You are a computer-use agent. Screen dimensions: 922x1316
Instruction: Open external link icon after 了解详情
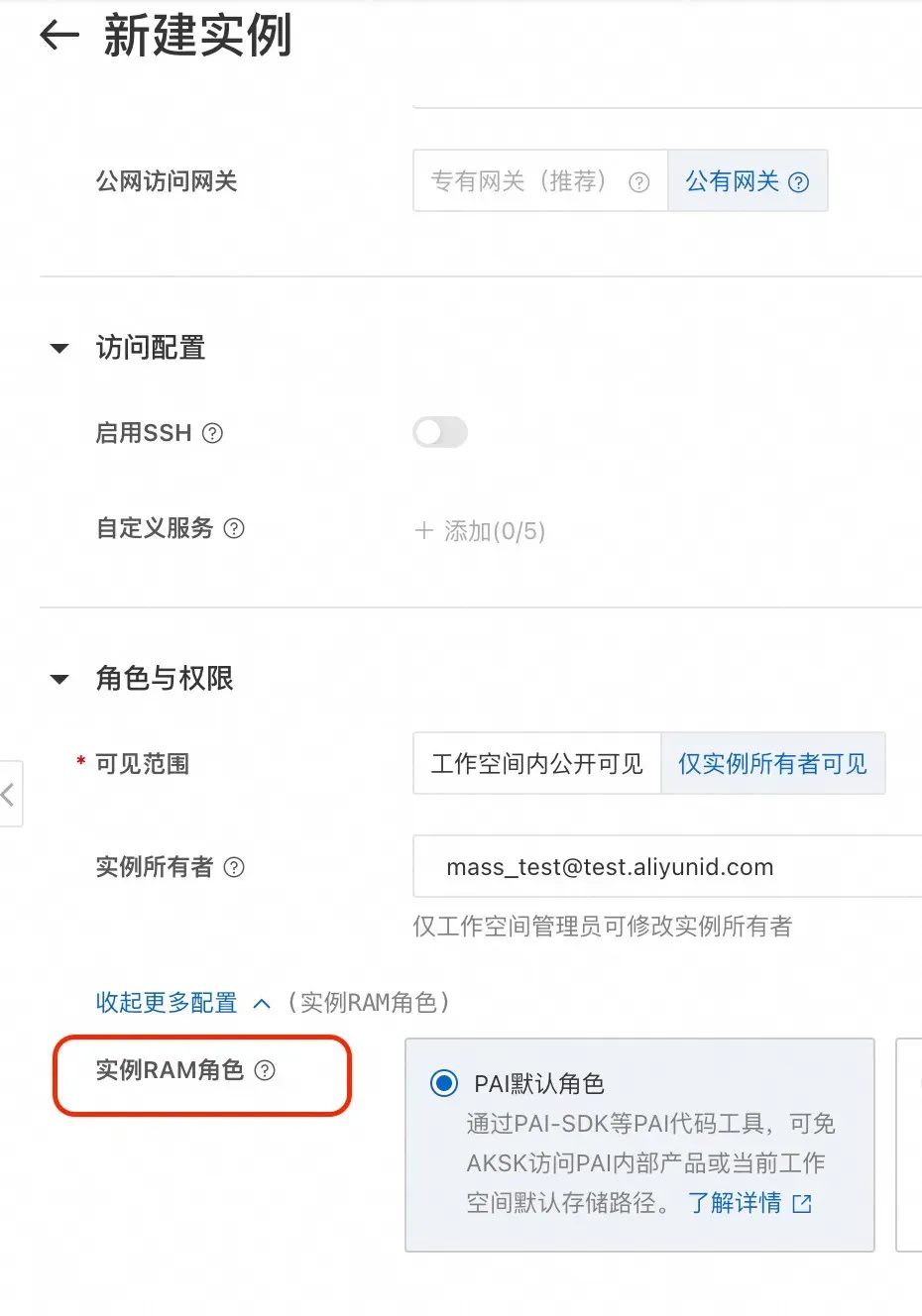point(802,1204)
